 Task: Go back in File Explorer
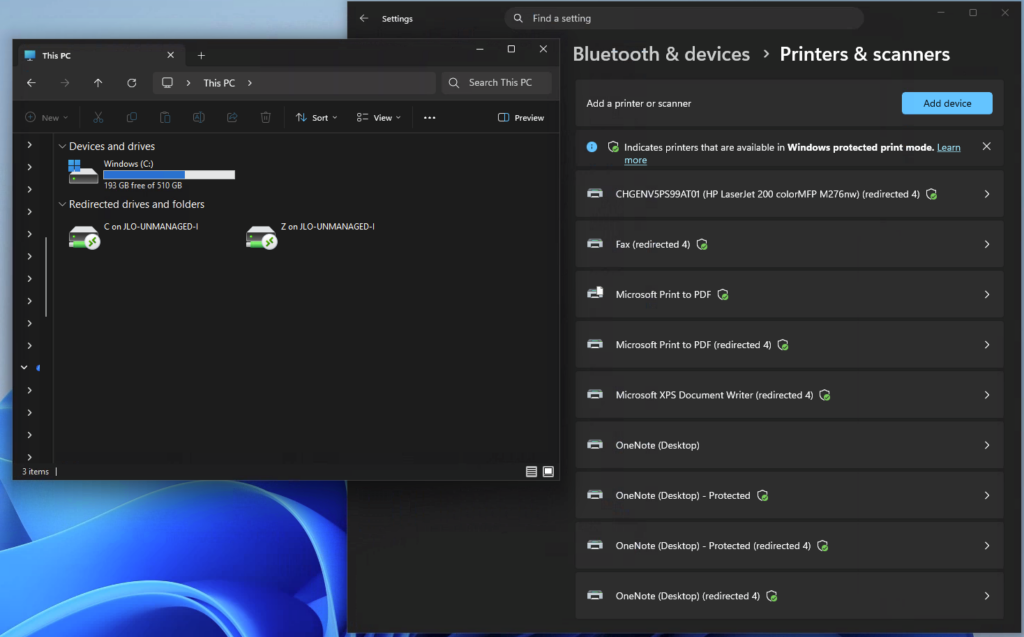(x=31, y=83)
